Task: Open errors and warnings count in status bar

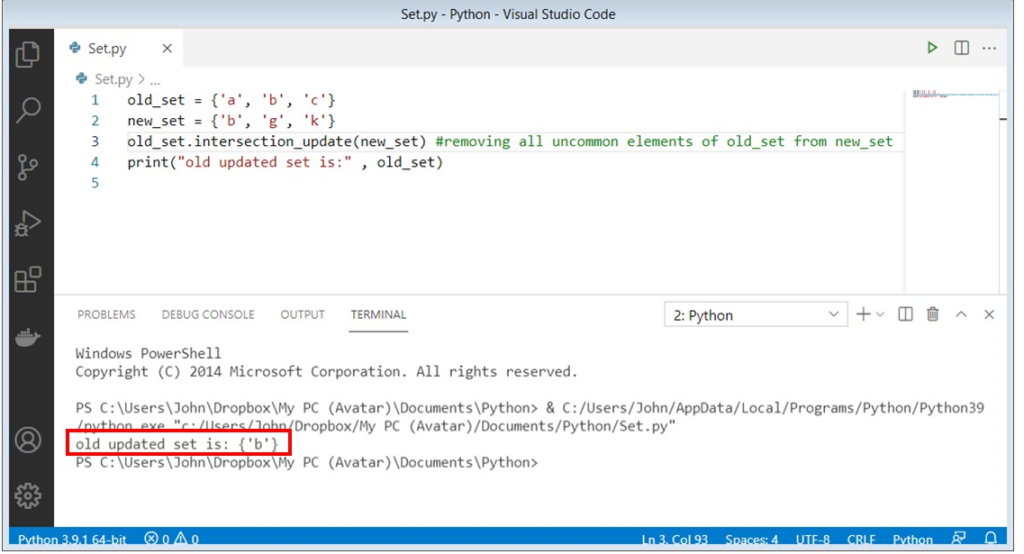Action: click(x=172, y=539)
